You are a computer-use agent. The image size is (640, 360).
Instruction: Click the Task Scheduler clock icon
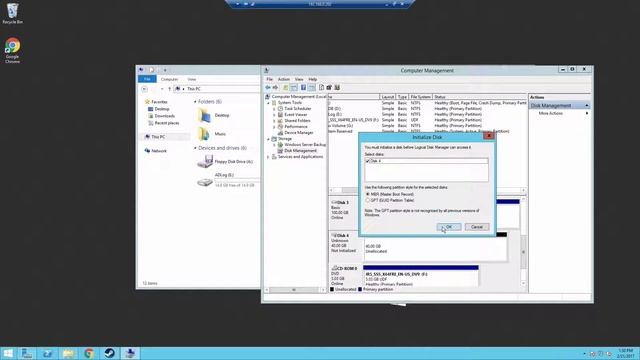(x=280, y=109)
